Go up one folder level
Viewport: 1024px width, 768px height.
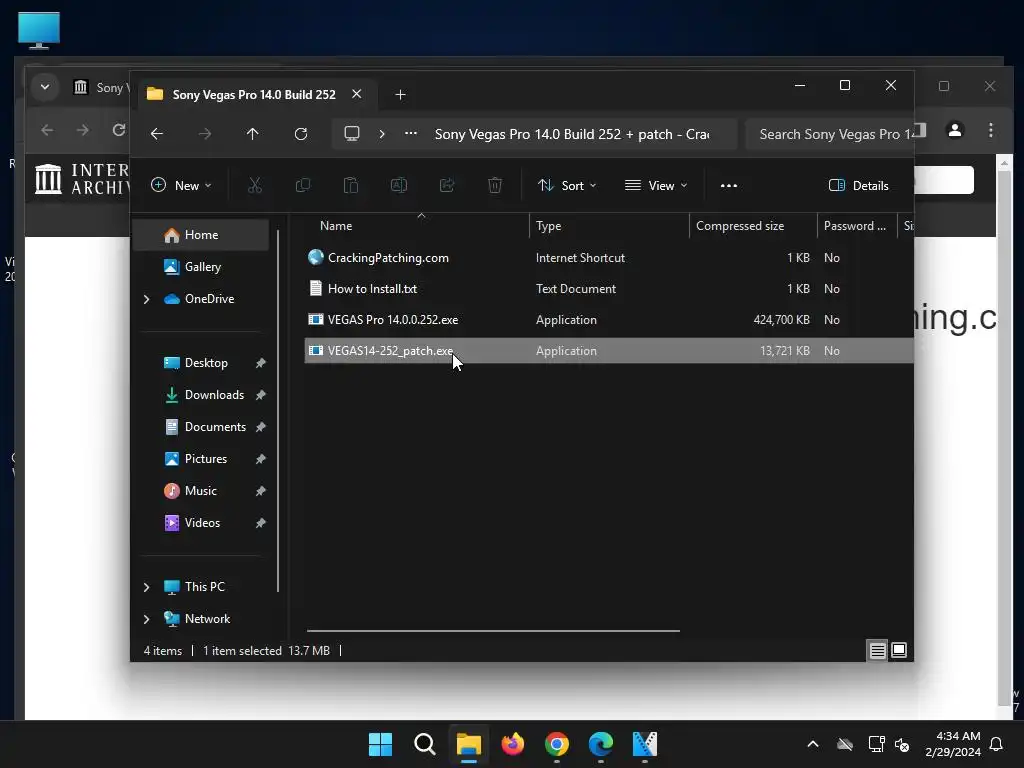tap(253, 134)
